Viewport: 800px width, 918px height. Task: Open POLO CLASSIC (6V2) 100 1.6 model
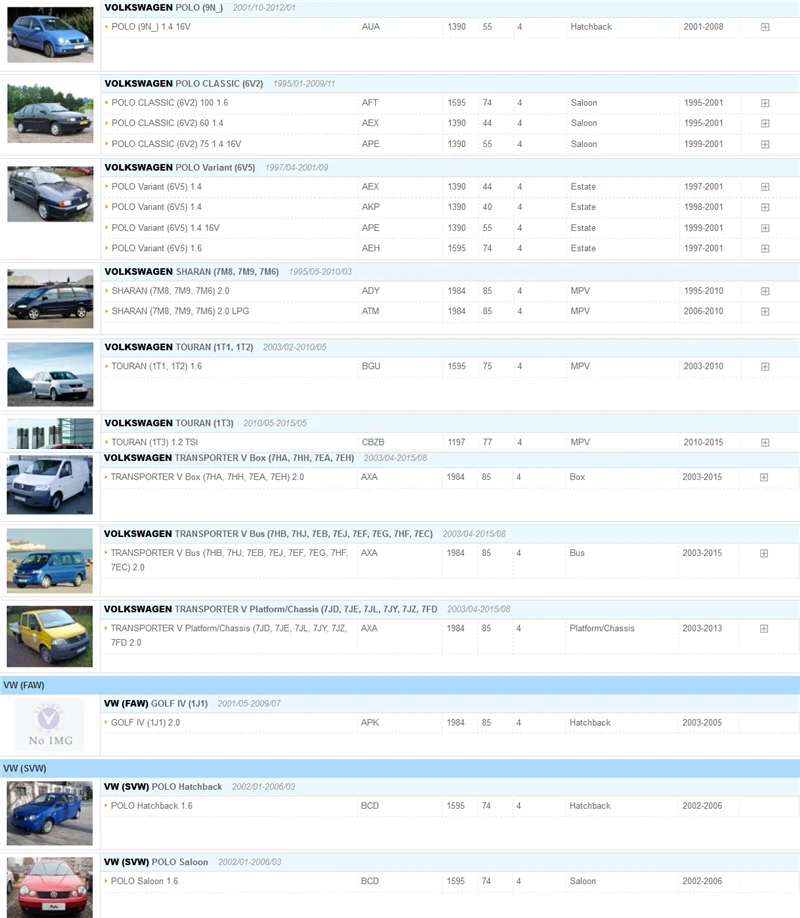coord(170,103)
